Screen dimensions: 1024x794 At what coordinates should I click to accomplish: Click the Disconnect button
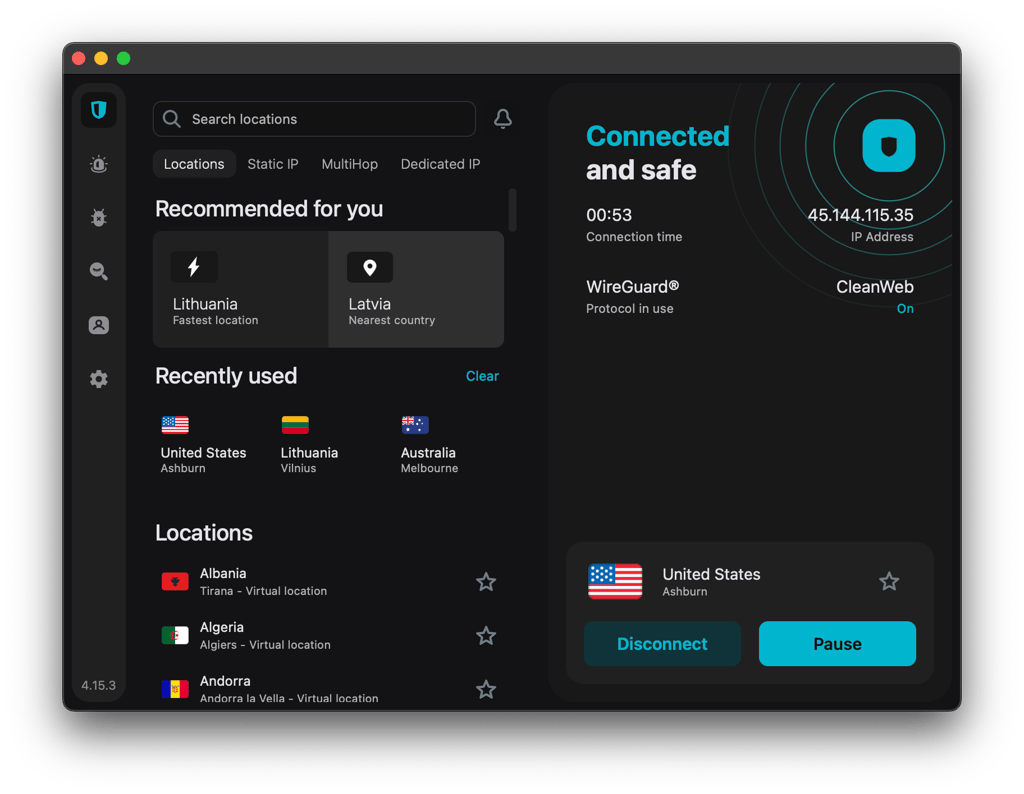662,644
